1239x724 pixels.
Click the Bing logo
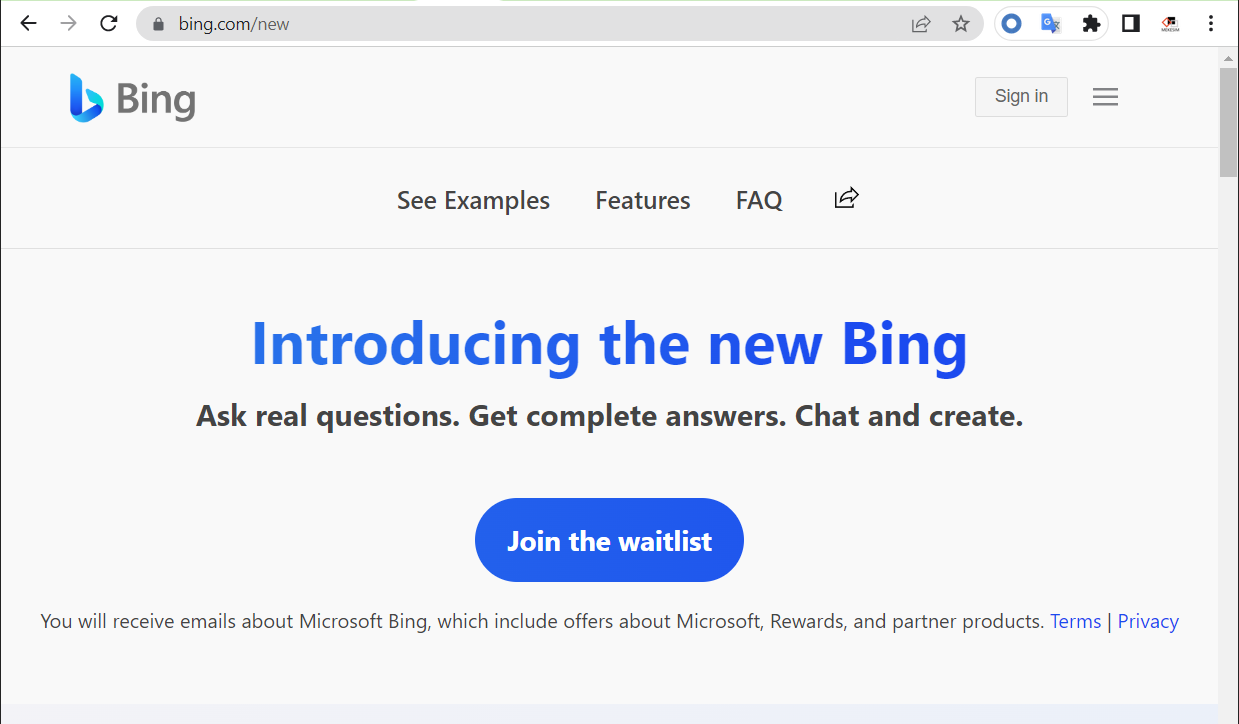132,98
